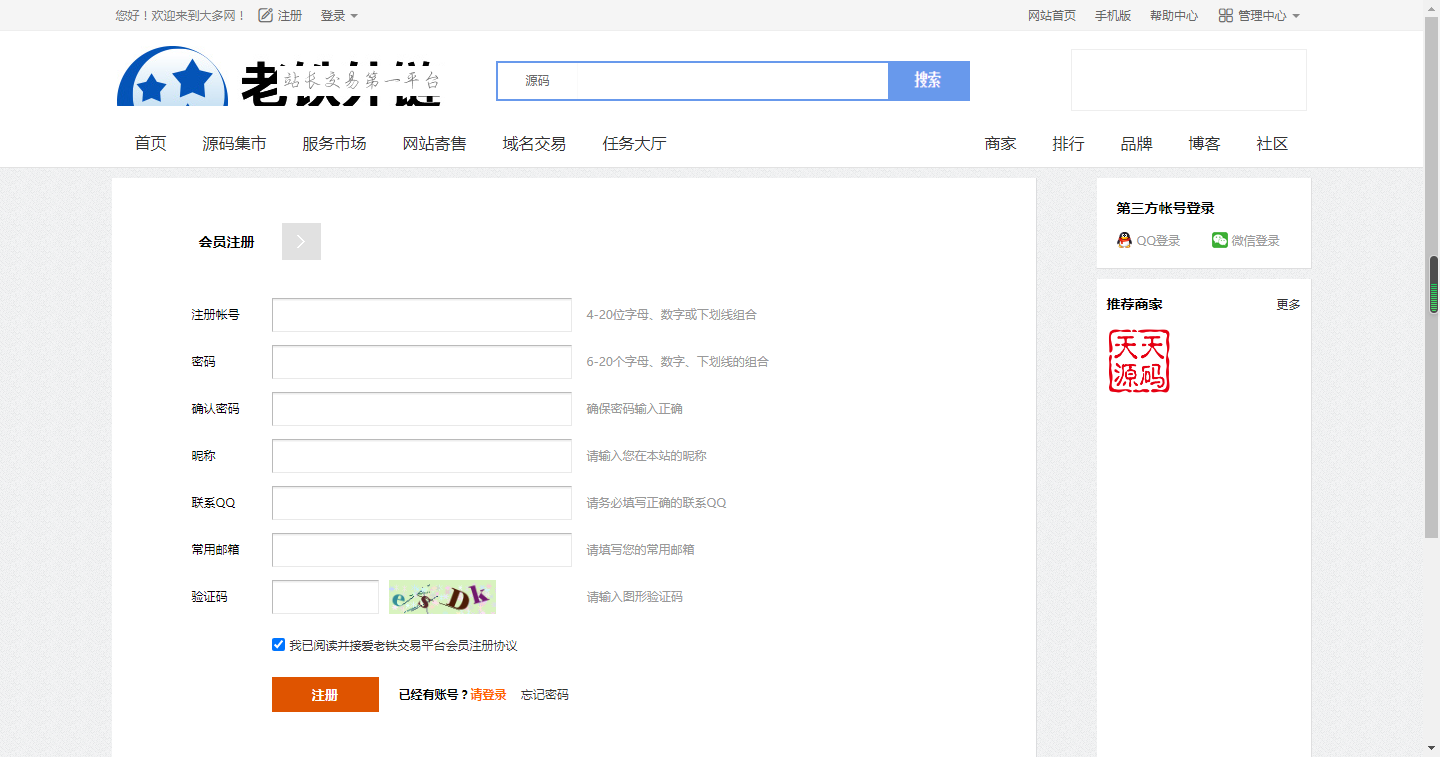Follow the 请登录 link
Image resolution: width=1440 pixels, height=757 pixels.
[488, 695]
